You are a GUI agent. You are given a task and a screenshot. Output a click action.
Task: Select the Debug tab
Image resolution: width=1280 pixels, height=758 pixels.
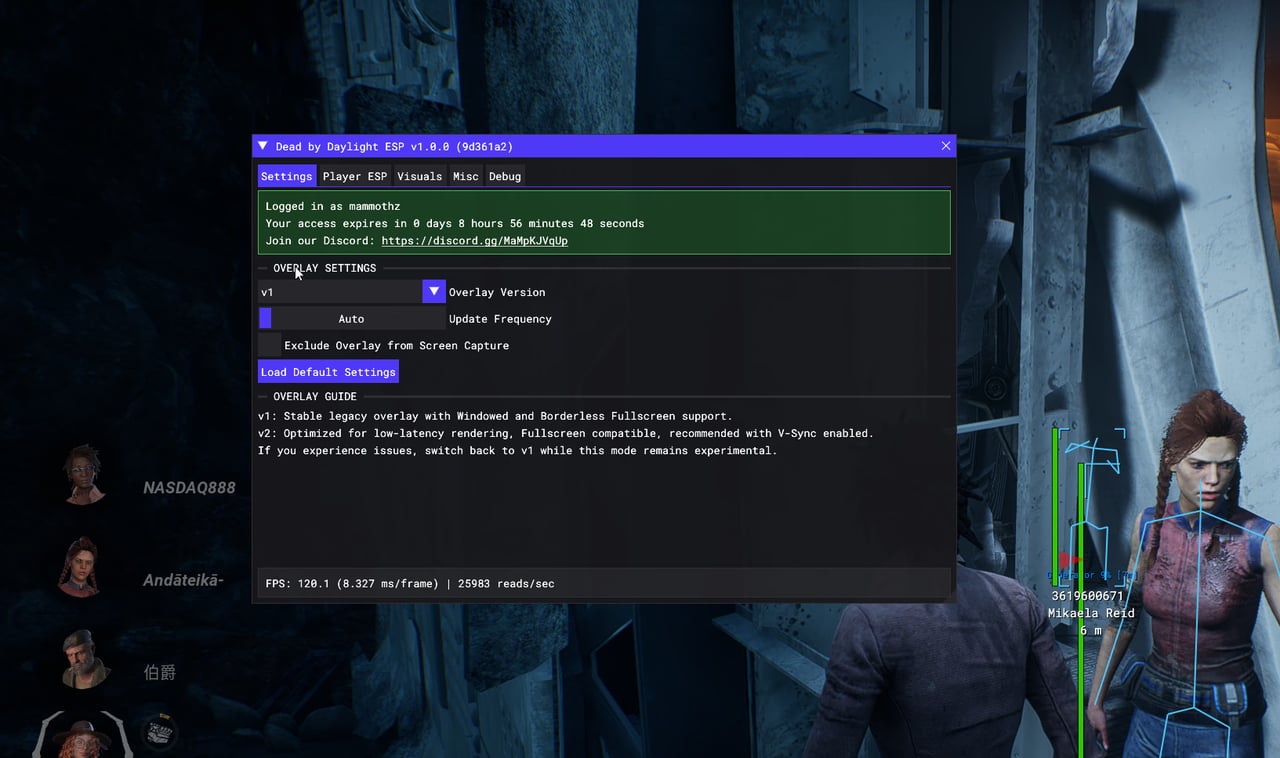[x=505, y=176]
